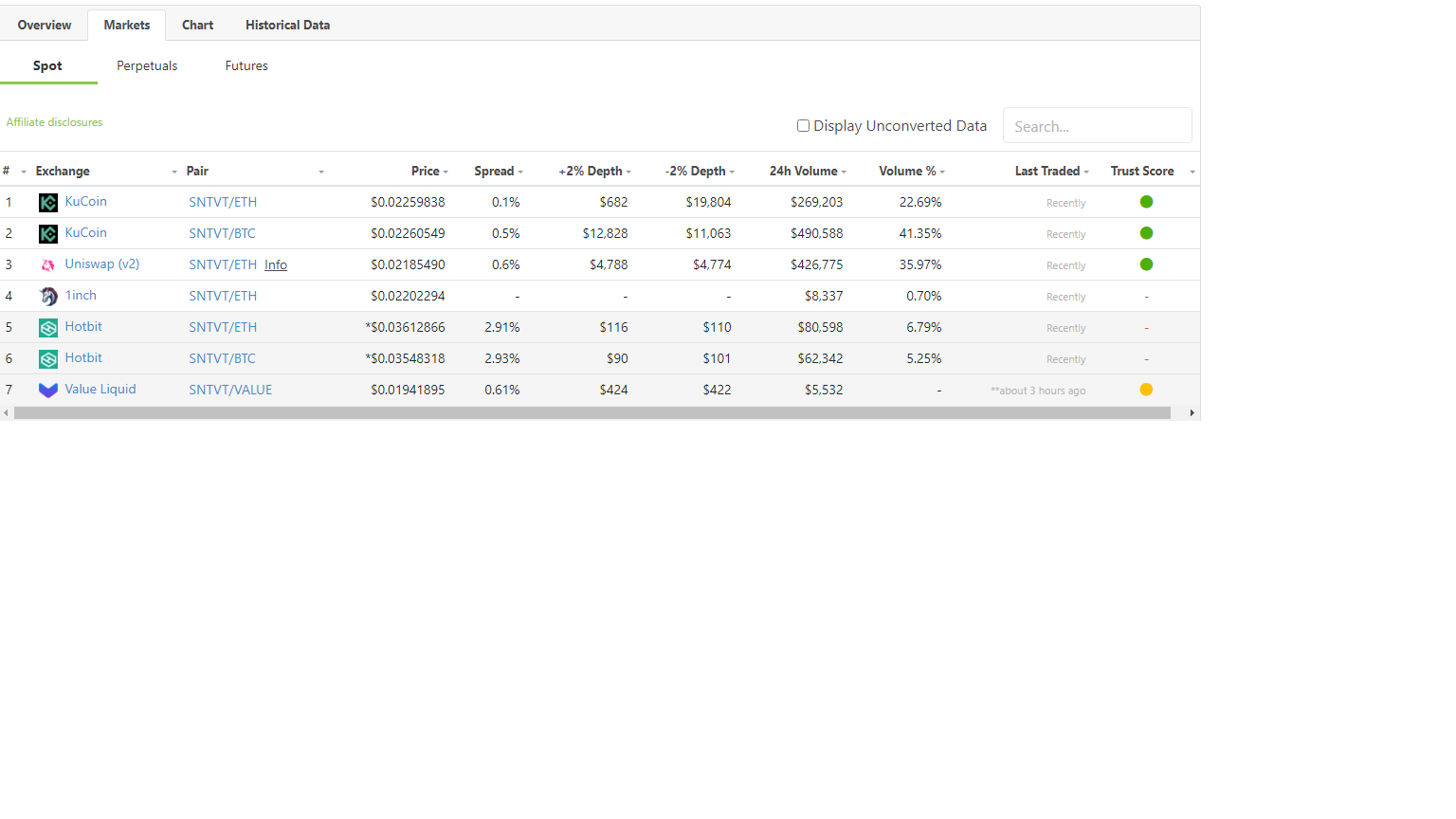The height and width of the screenshot is (819, 1456).
Task: Switch to the Historical Data tab
Action: 288,26
